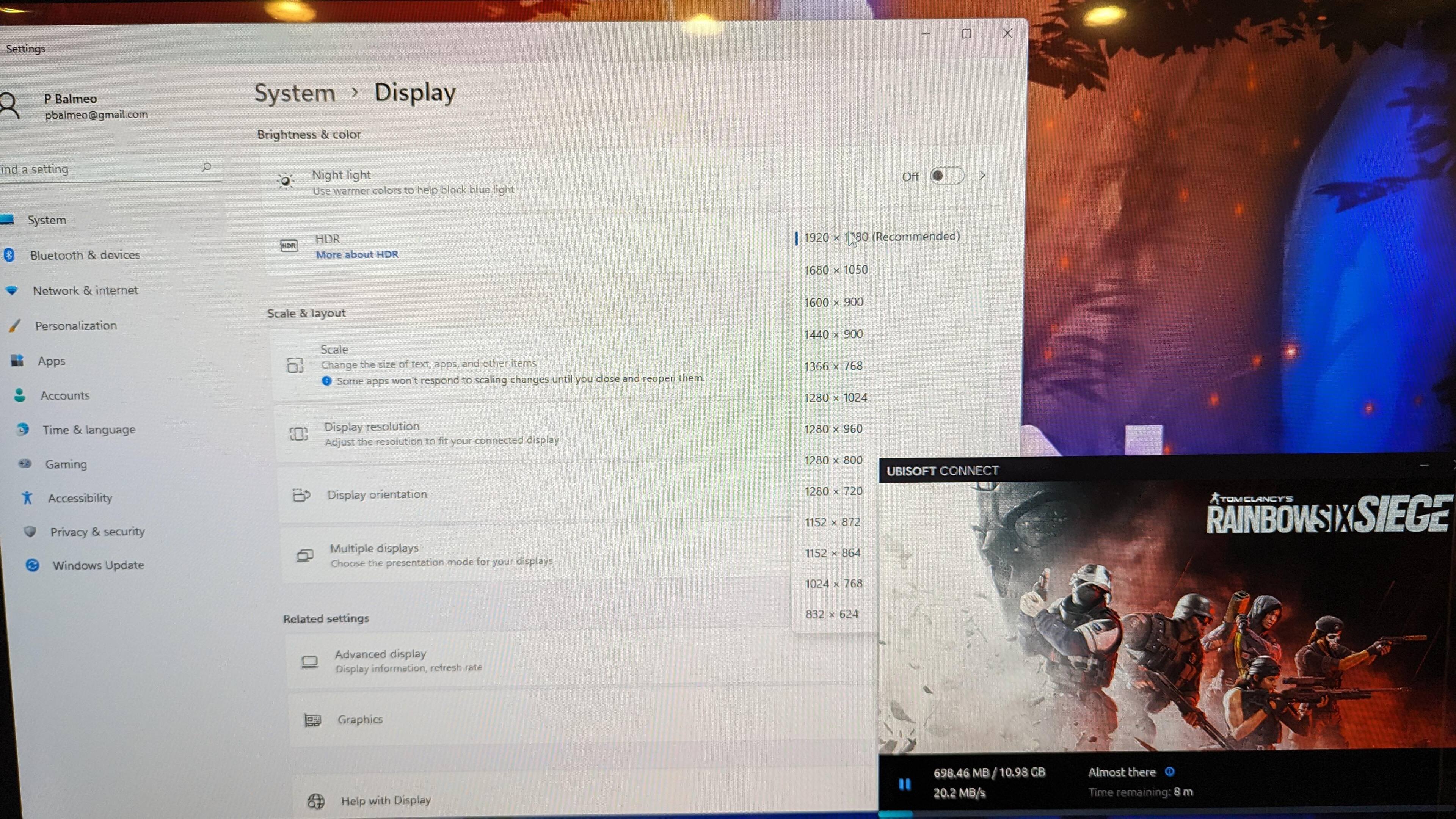This screenshot has width=1456, height=819.
Task: Click the Network & internet wifi icon
Action: pyautogui.click(x=11, y=290)
